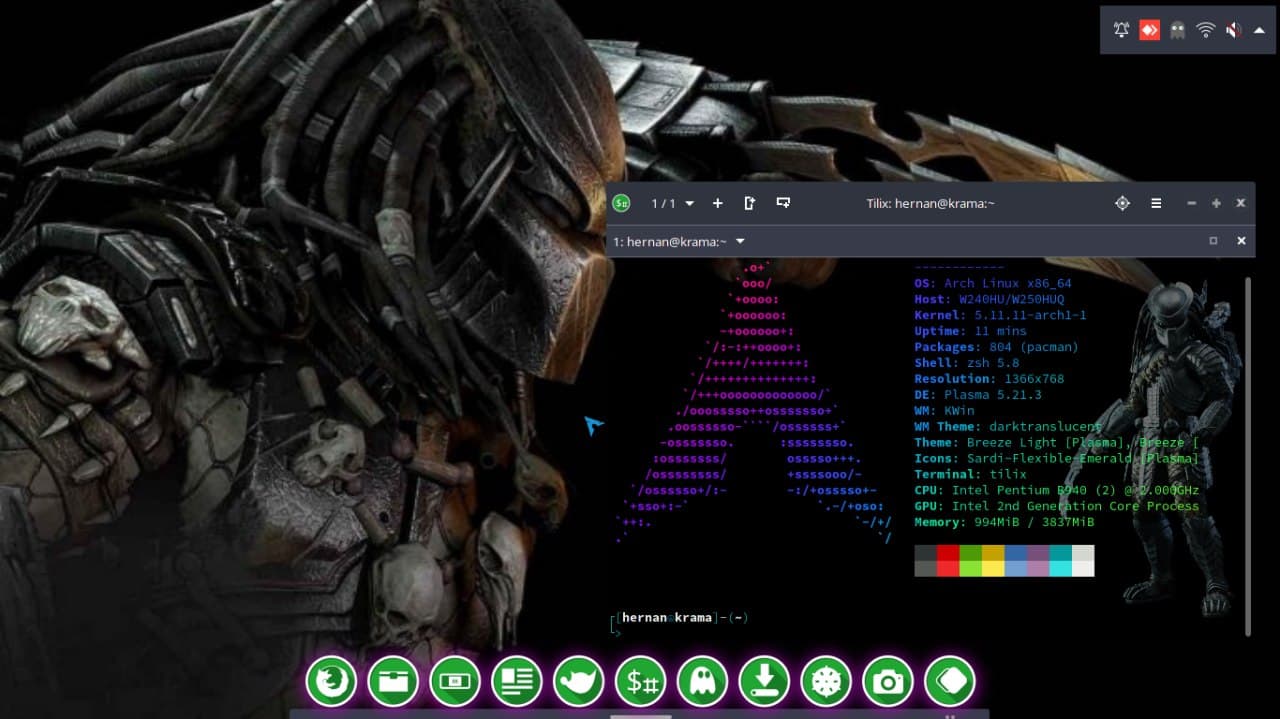This screenshot has height=719, width=1280.
Task: Click the red color swatch in neofetch
Action: point(948,553)
